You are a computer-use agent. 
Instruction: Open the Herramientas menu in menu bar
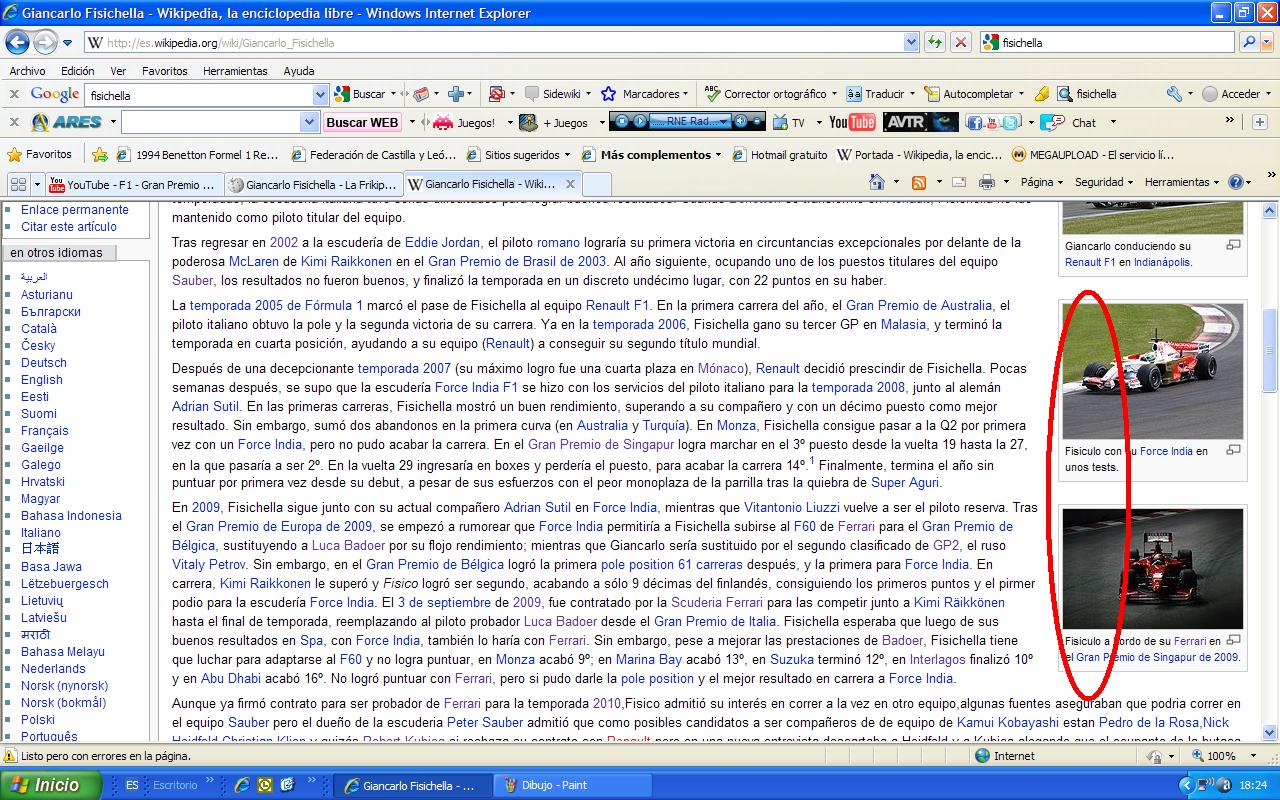[235, 71]
